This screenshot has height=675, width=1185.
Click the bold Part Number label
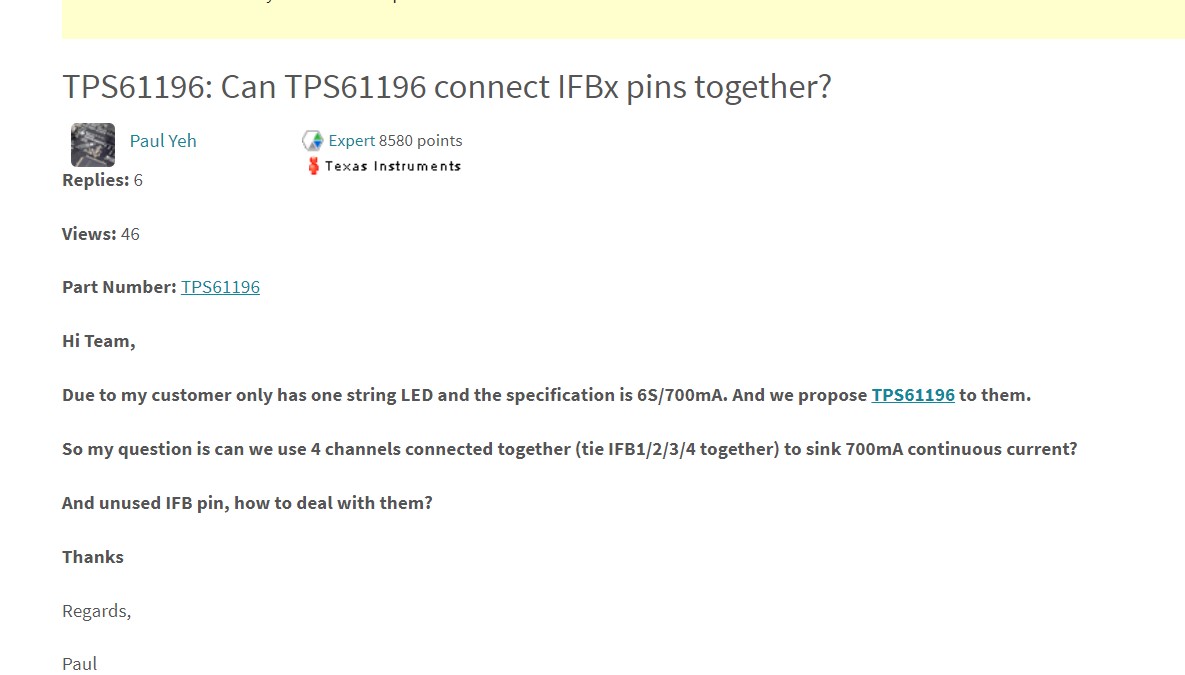point(119,287)
